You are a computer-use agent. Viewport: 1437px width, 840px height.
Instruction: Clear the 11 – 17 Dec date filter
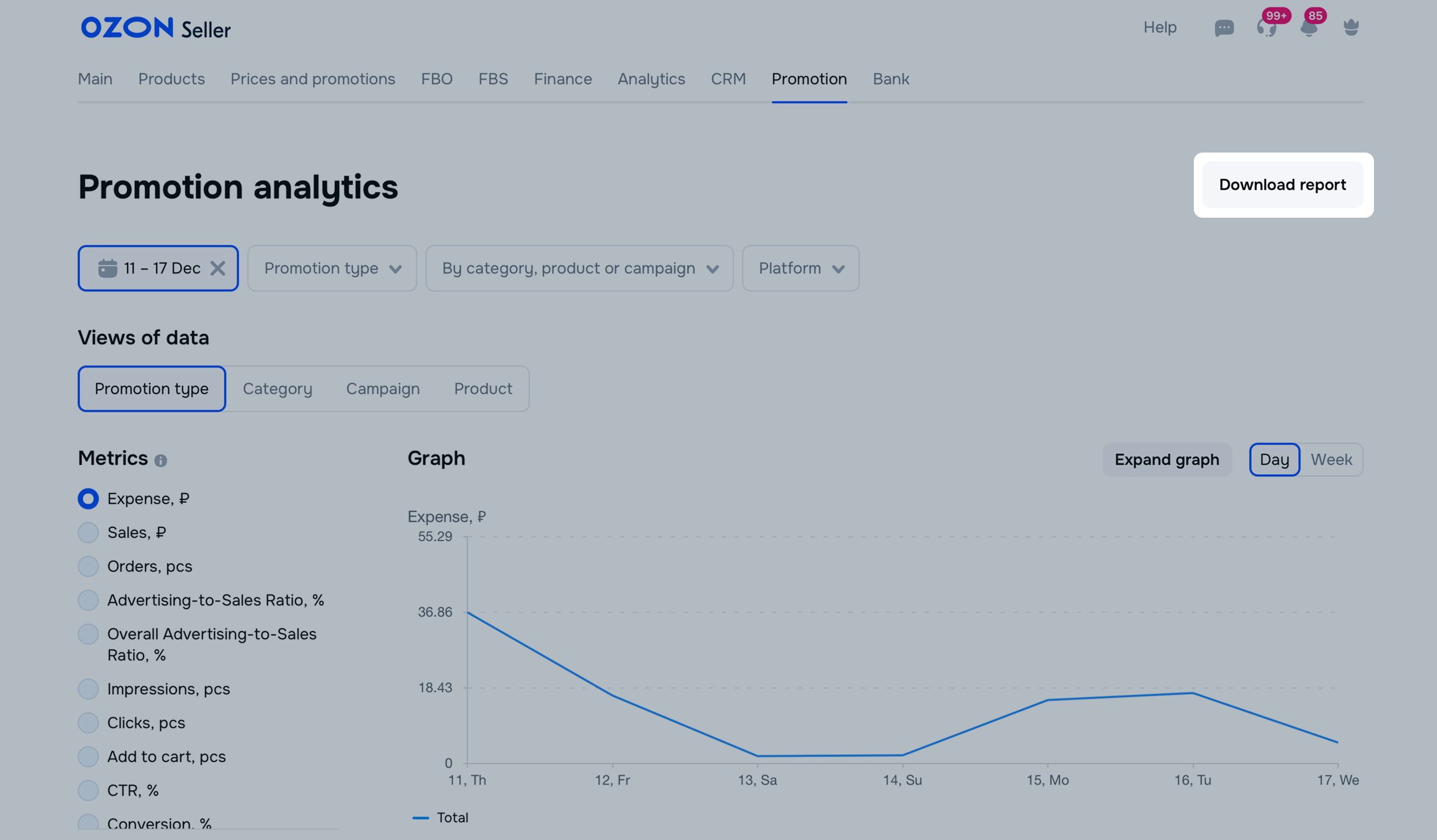click(x=218, y=268)
